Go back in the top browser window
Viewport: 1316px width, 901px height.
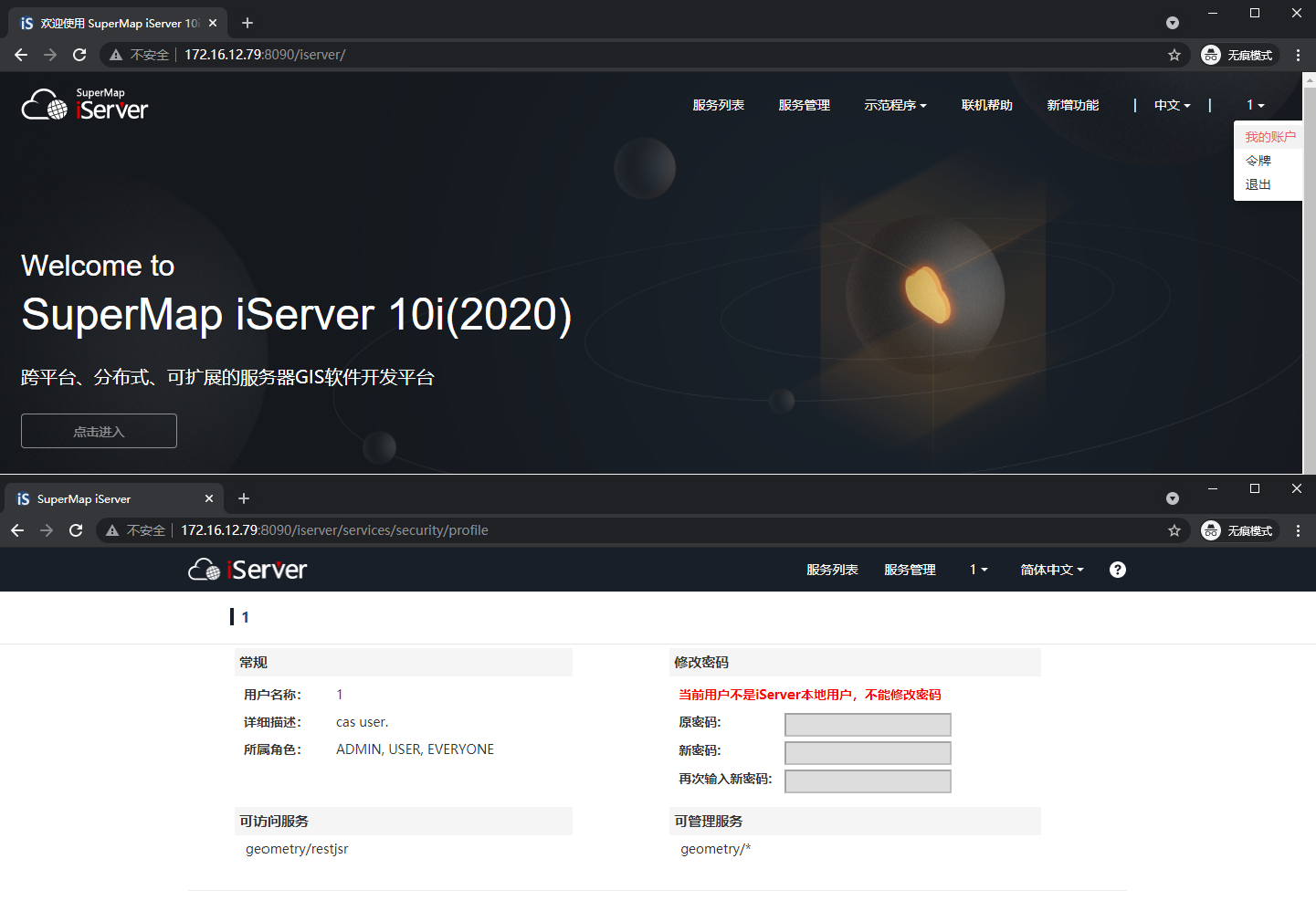pyautogui.click(x=21, y=55)
